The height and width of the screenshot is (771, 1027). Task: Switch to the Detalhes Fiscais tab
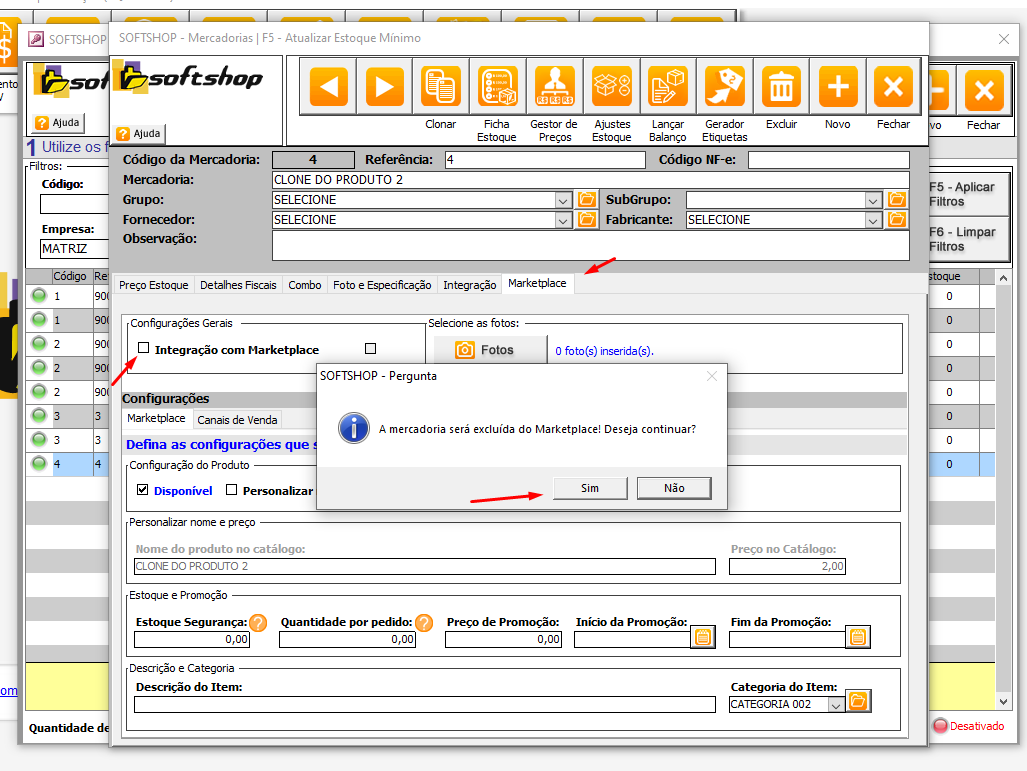click(x=238, y=285)
